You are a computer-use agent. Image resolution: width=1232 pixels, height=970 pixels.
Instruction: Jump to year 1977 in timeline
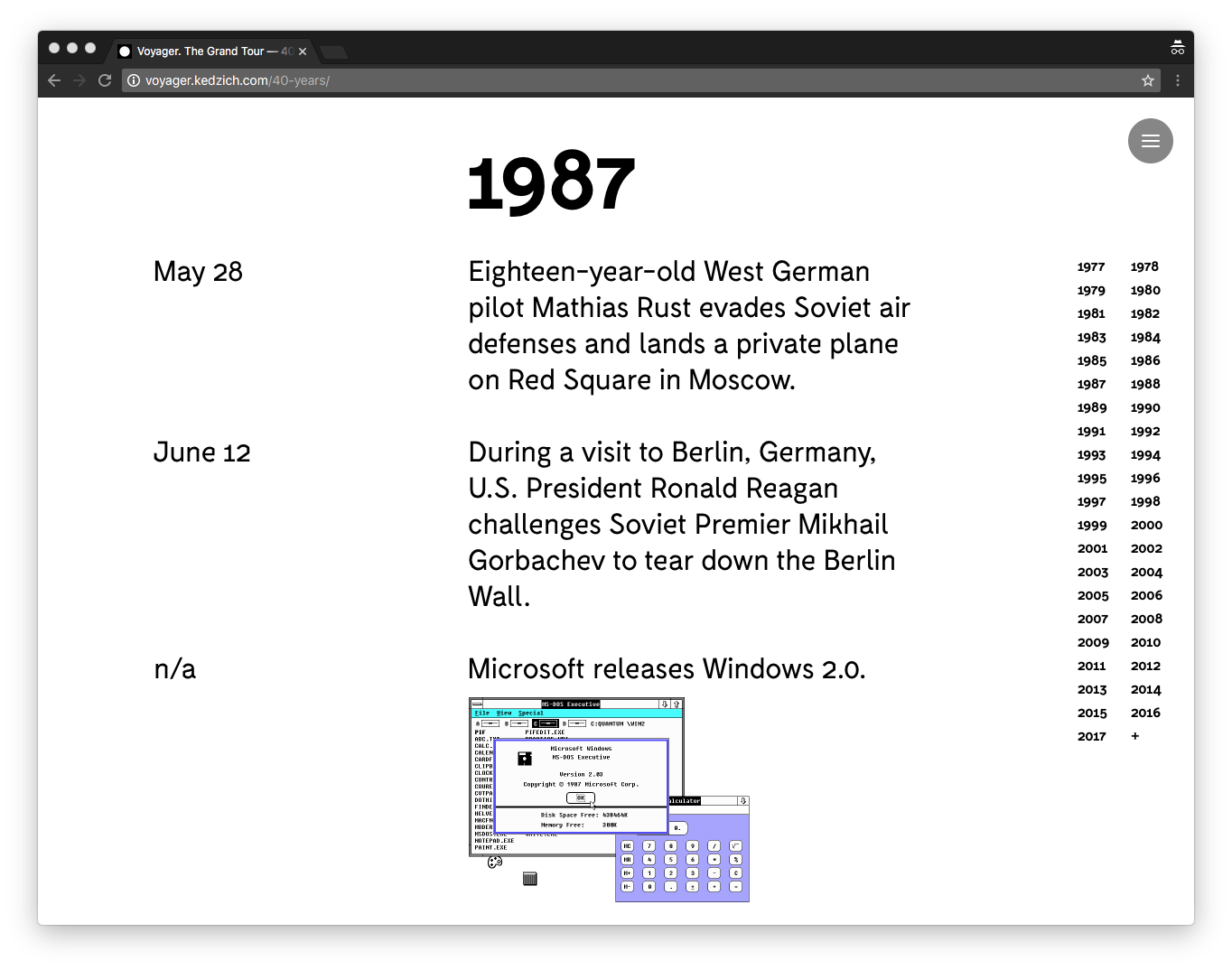(x=1091, y=266)
